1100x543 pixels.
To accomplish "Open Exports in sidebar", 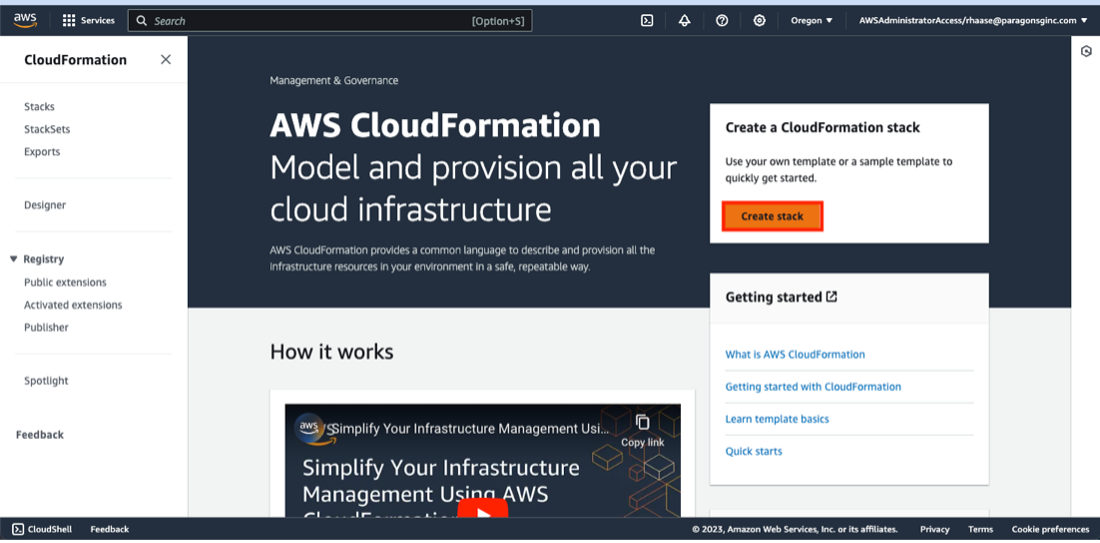I will (42, 152).
